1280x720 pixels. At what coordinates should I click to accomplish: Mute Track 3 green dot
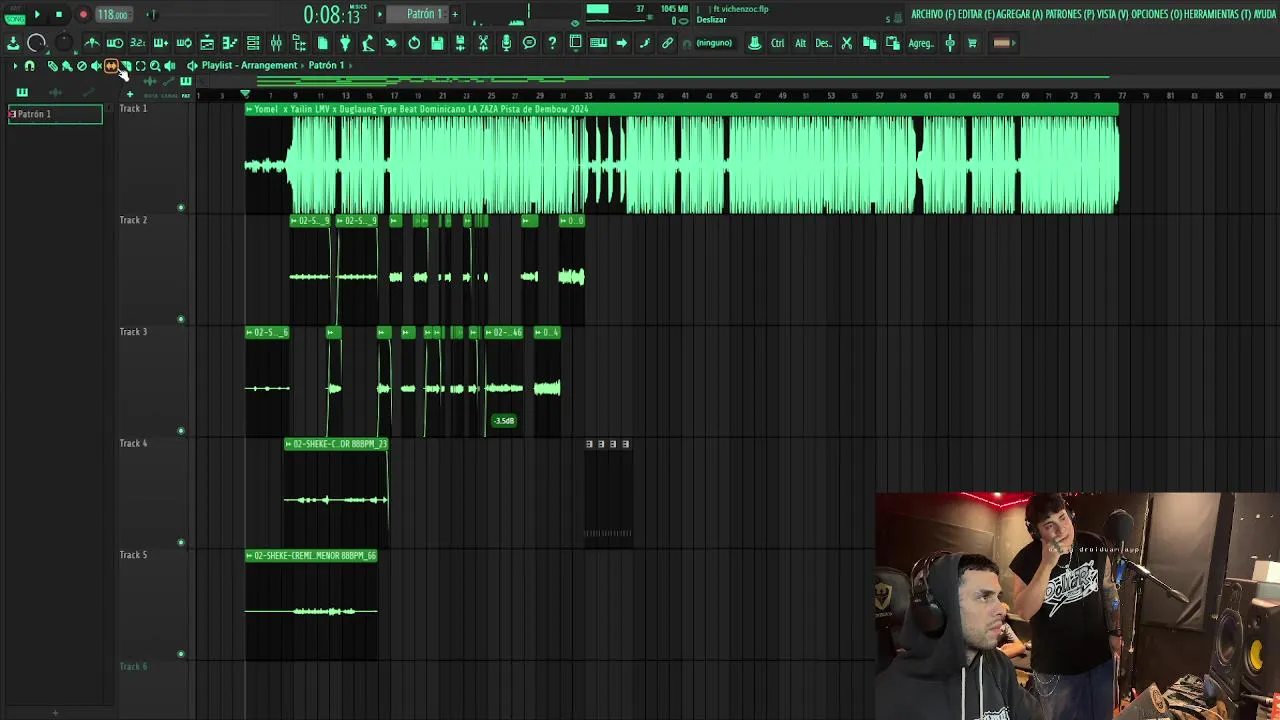pos(181,431)
